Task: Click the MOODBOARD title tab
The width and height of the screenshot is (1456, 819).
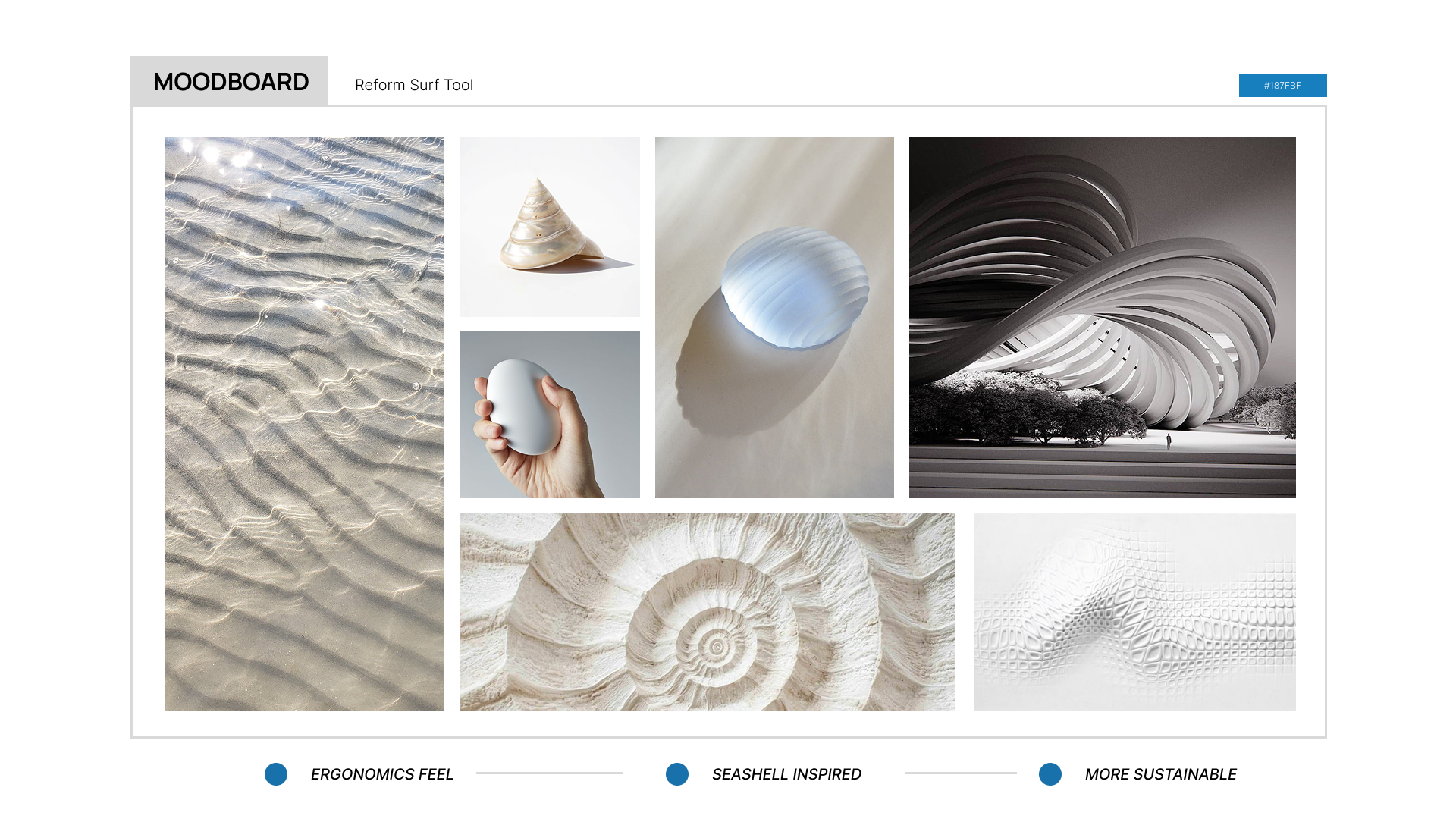Action: click(229, 81)
